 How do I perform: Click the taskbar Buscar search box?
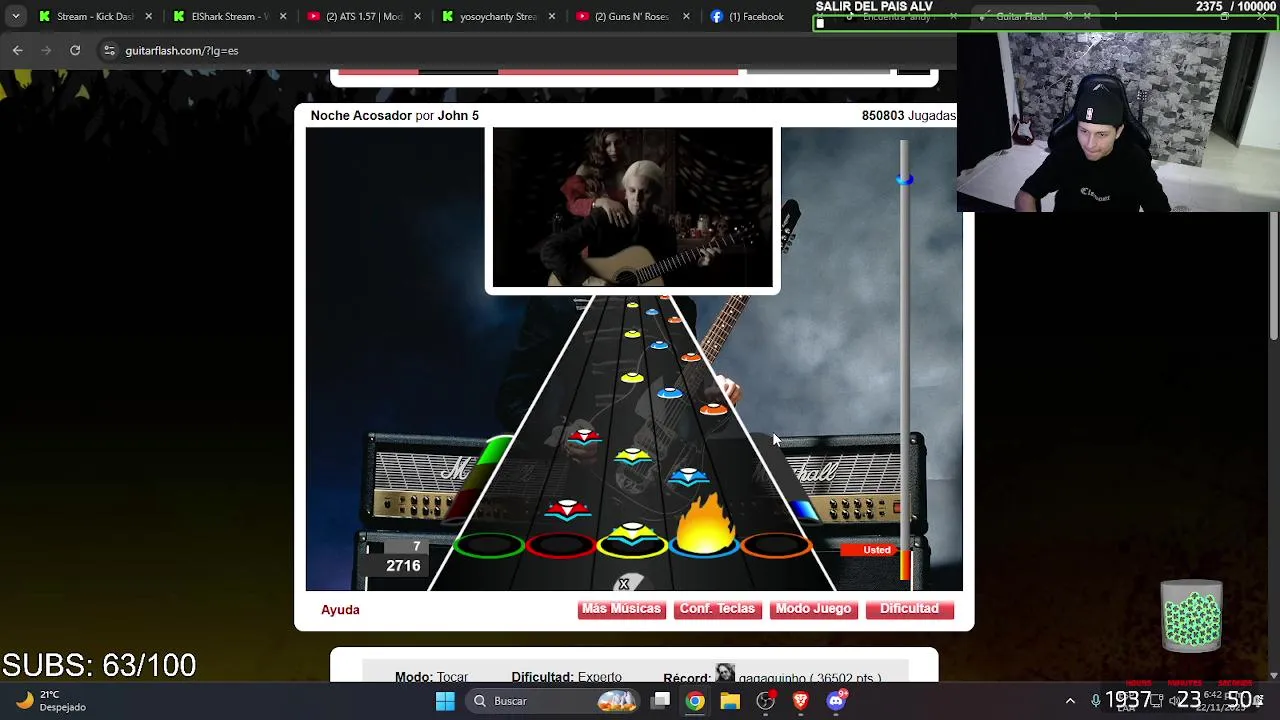tap(553, 701)
